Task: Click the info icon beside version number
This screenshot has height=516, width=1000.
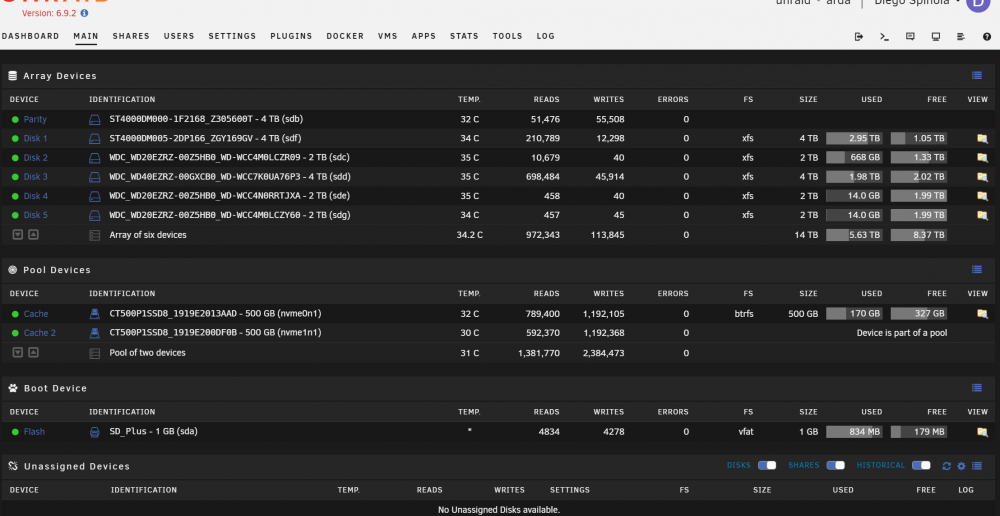Action: tap(84, 13)
